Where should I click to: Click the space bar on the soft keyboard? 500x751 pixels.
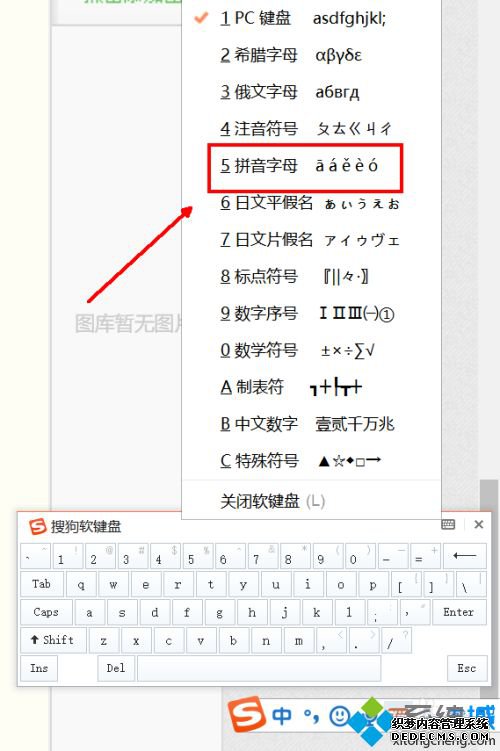(259, 668)
